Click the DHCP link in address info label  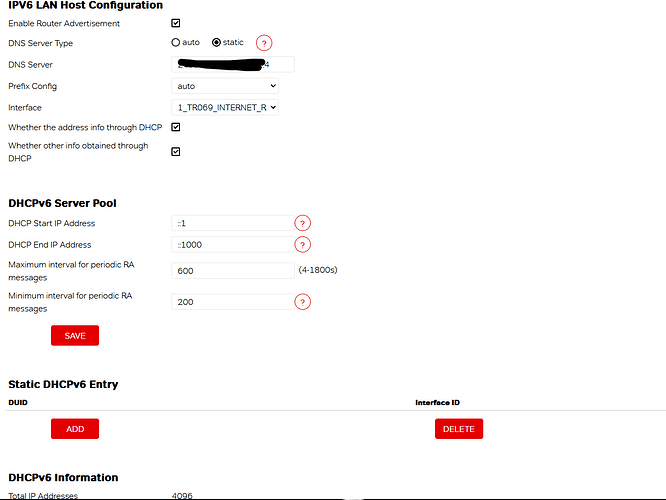150,128
